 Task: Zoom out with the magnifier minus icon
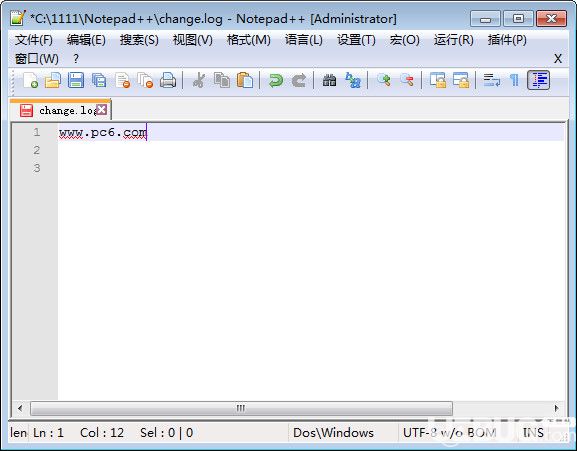[x=407, y=80]
